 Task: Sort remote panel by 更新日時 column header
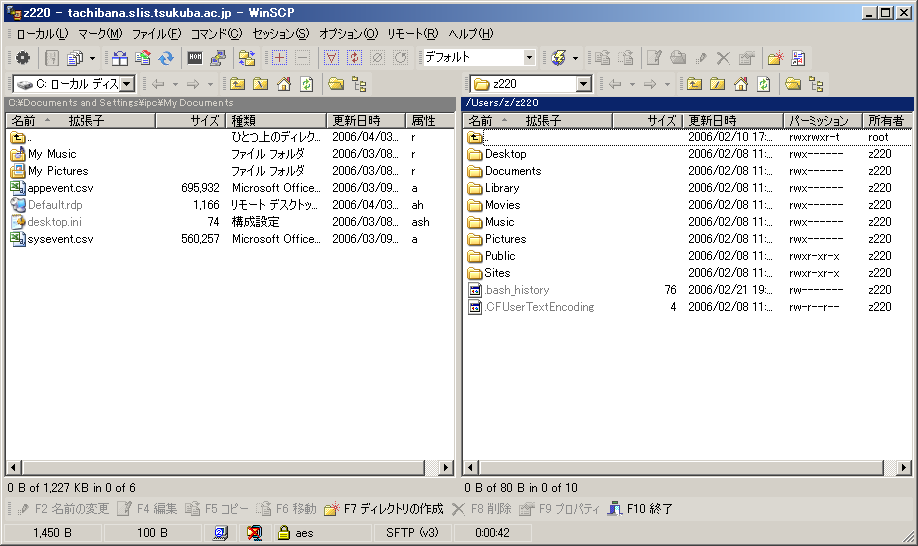pos(733,121)
